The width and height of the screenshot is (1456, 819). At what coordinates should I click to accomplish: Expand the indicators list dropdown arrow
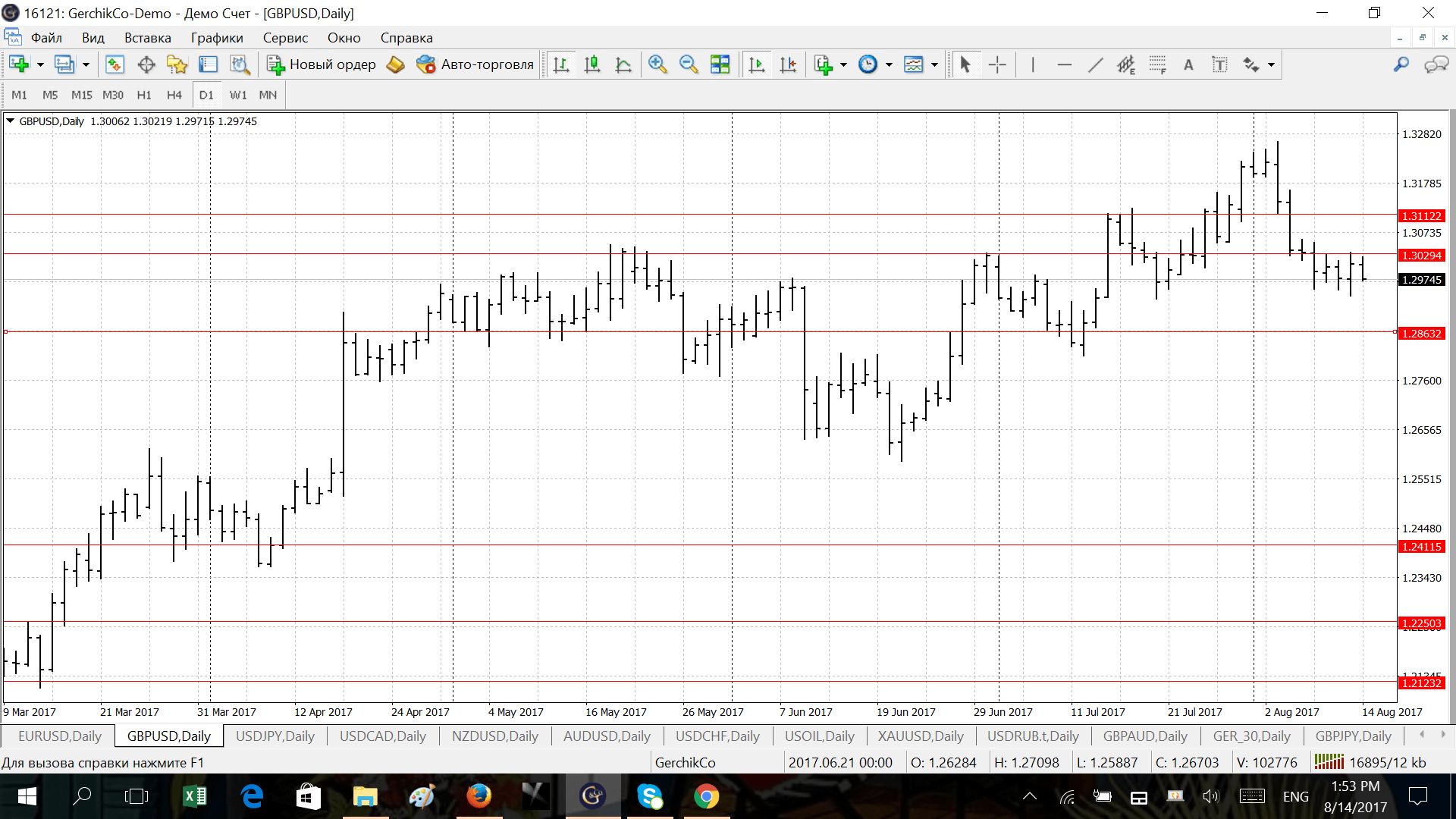coord(843,65)
